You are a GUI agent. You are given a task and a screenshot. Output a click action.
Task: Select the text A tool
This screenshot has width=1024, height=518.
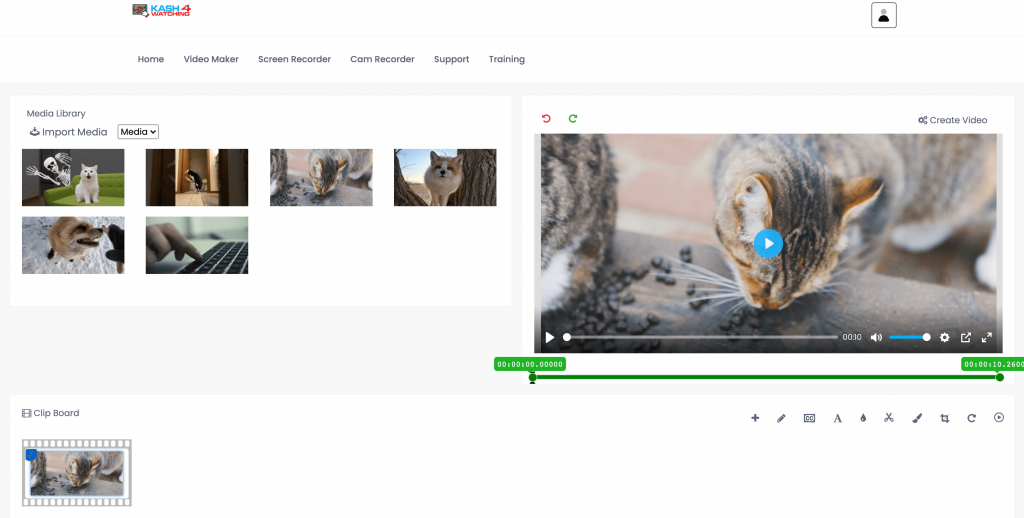pyautogui.click(x=837, y=418)
